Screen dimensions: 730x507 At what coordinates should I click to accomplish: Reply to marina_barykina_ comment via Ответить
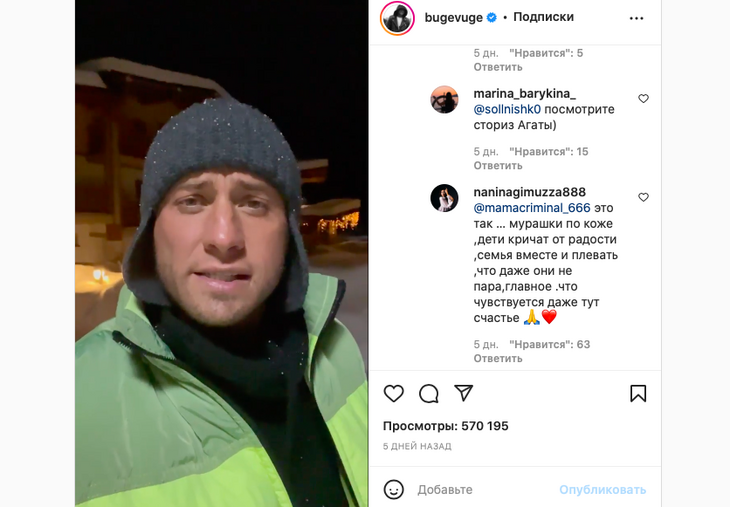[498, 166]
